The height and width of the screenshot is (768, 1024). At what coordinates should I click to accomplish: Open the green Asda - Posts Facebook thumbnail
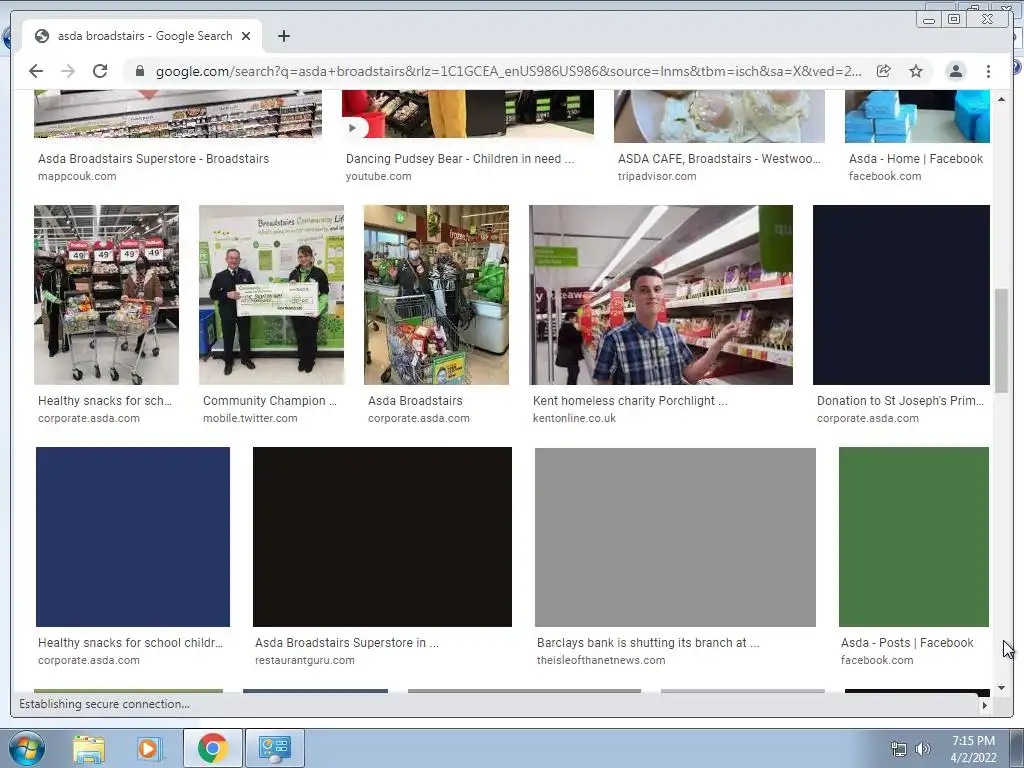coord(914,537)
